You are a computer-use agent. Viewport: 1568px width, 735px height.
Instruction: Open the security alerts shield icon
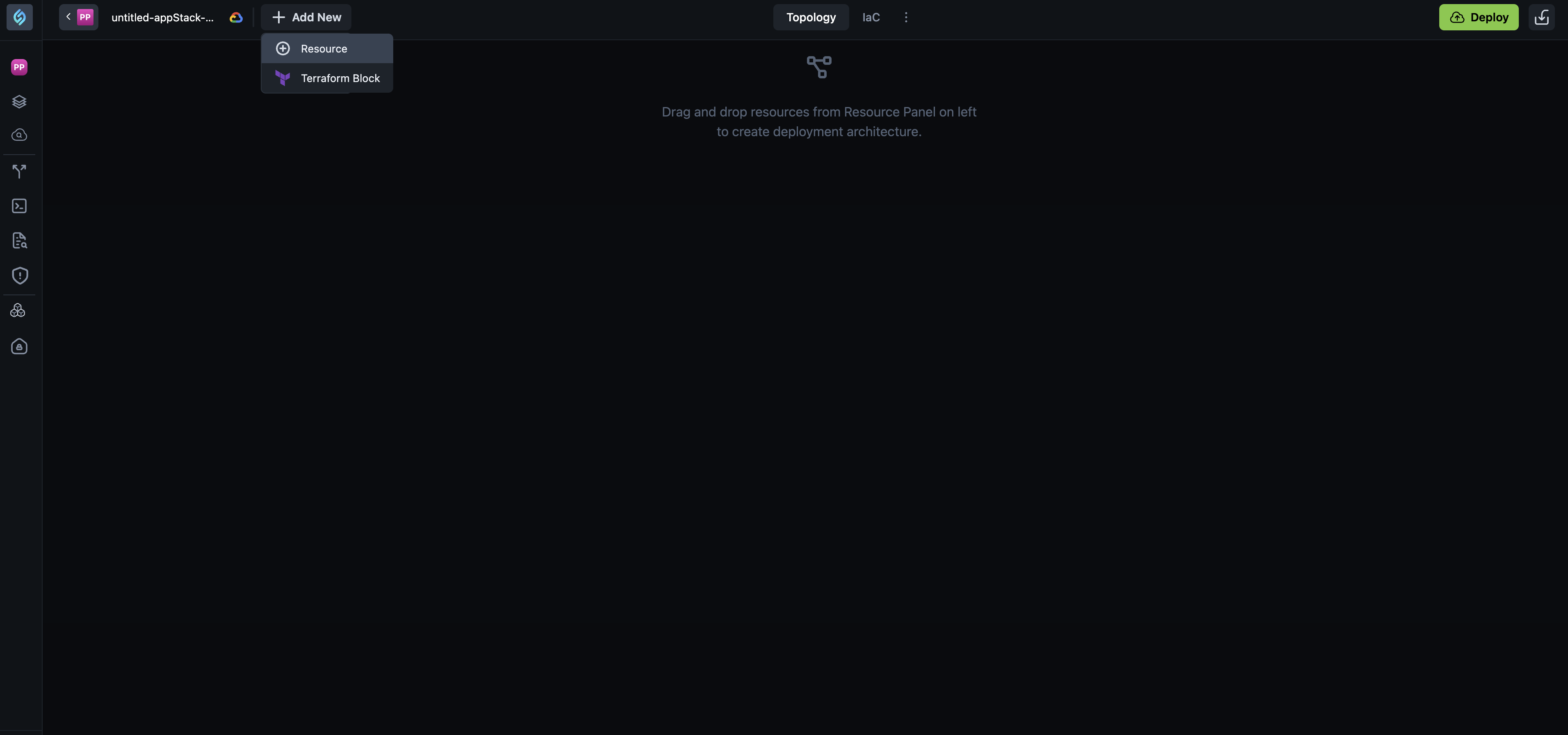[x=19, y=276]
